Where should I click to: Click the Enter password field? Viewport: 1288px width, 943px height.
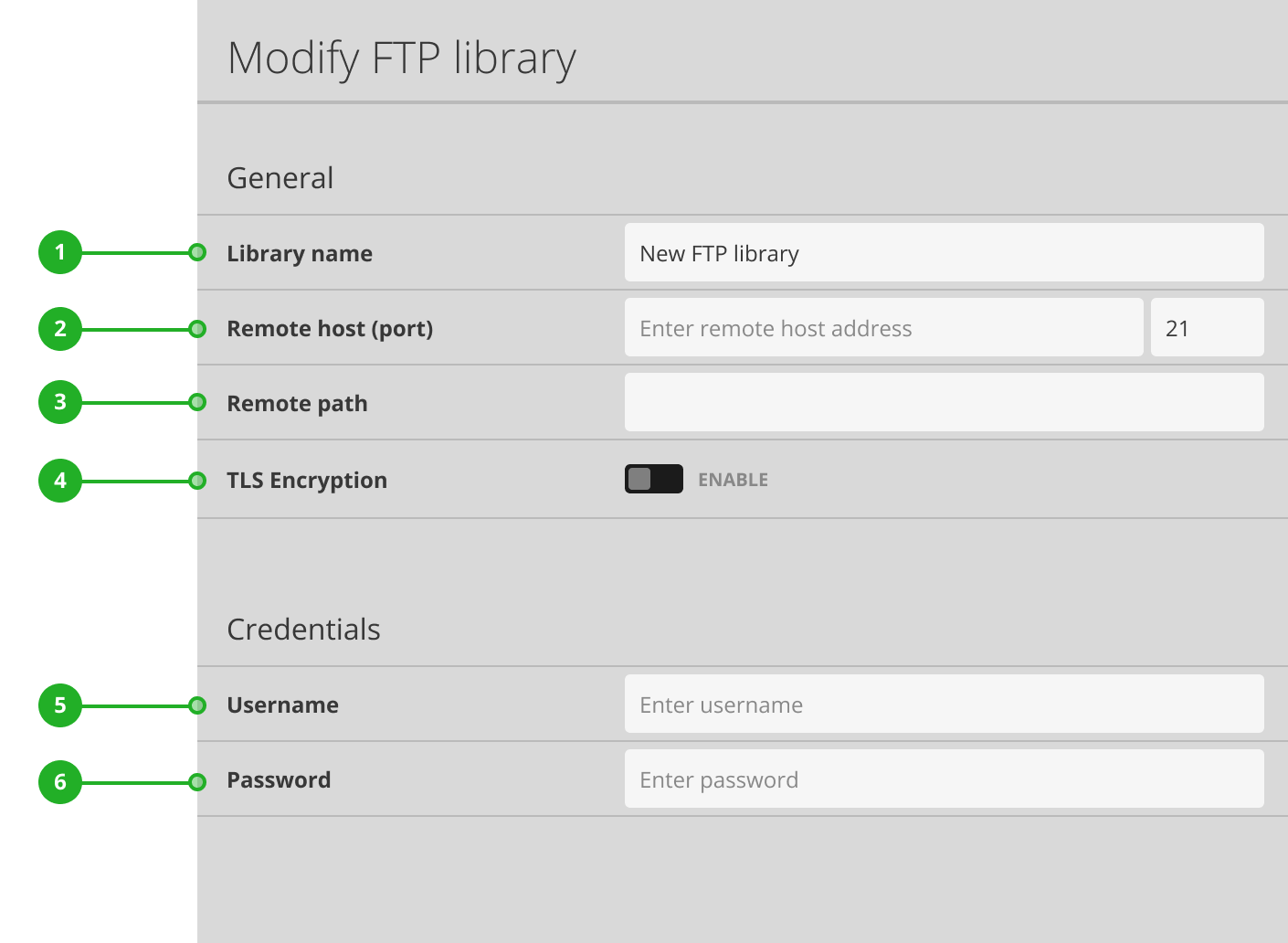pyautogui.click(x=944, y=779)
